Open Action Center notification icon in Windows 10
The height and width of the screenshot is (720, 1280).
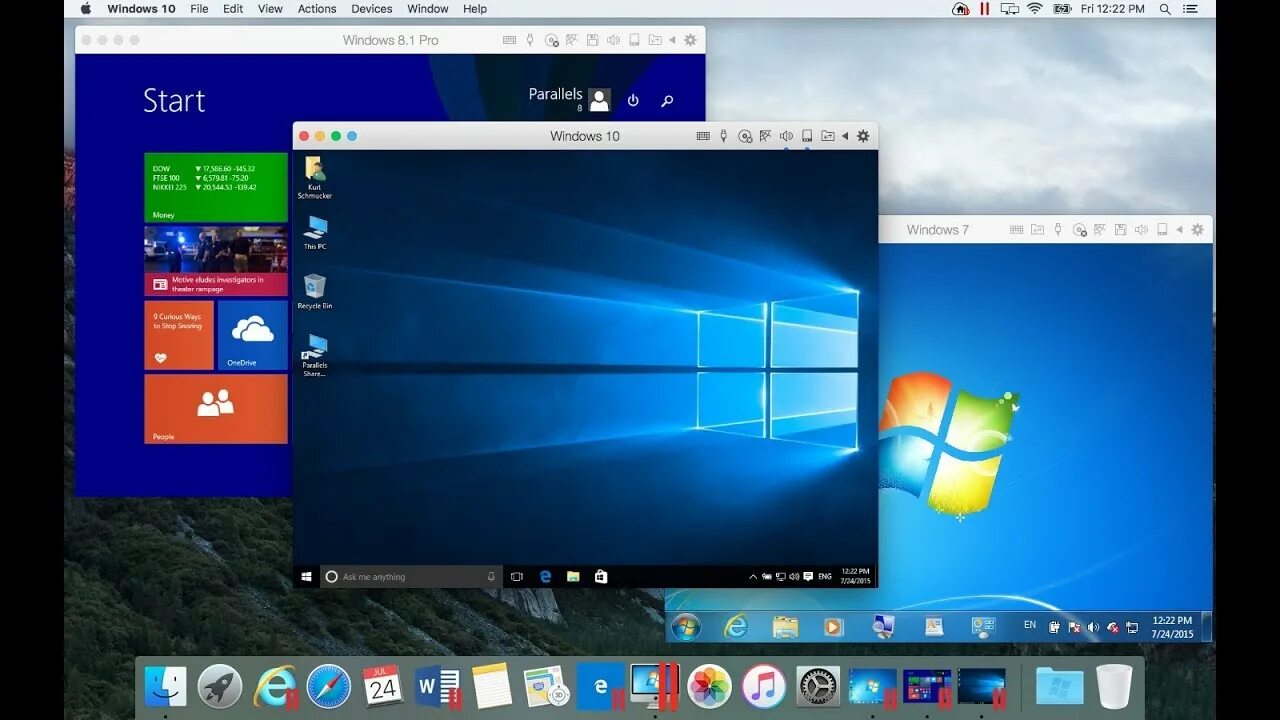tap(808, 577)
